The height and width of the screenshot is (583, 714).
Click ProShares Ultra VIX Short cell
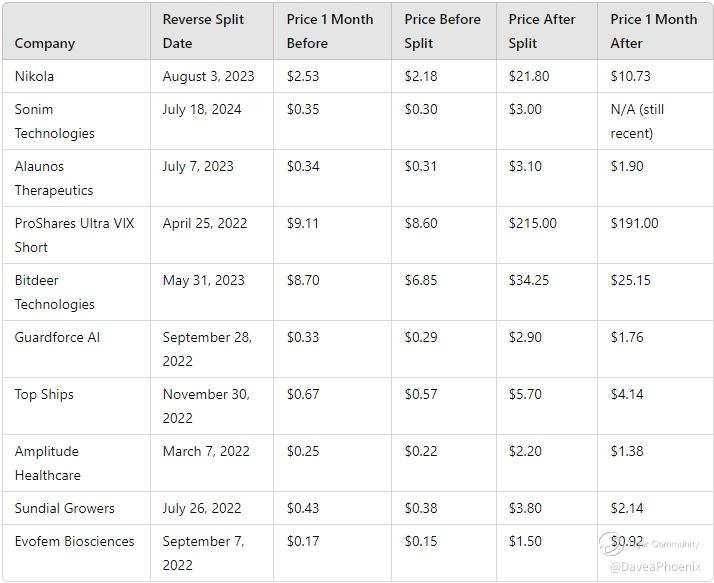74,235
